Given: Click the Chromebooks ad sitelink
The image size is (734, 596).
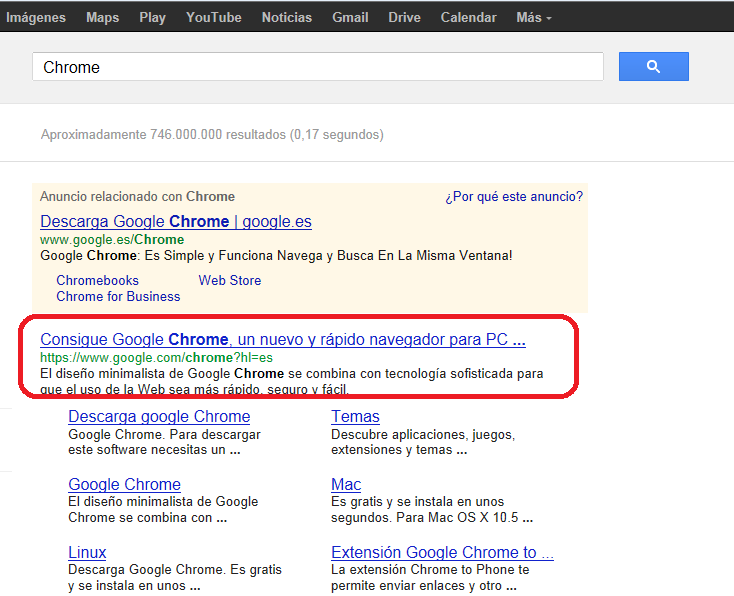Looking at the screenshot, I should click(97, 280).
